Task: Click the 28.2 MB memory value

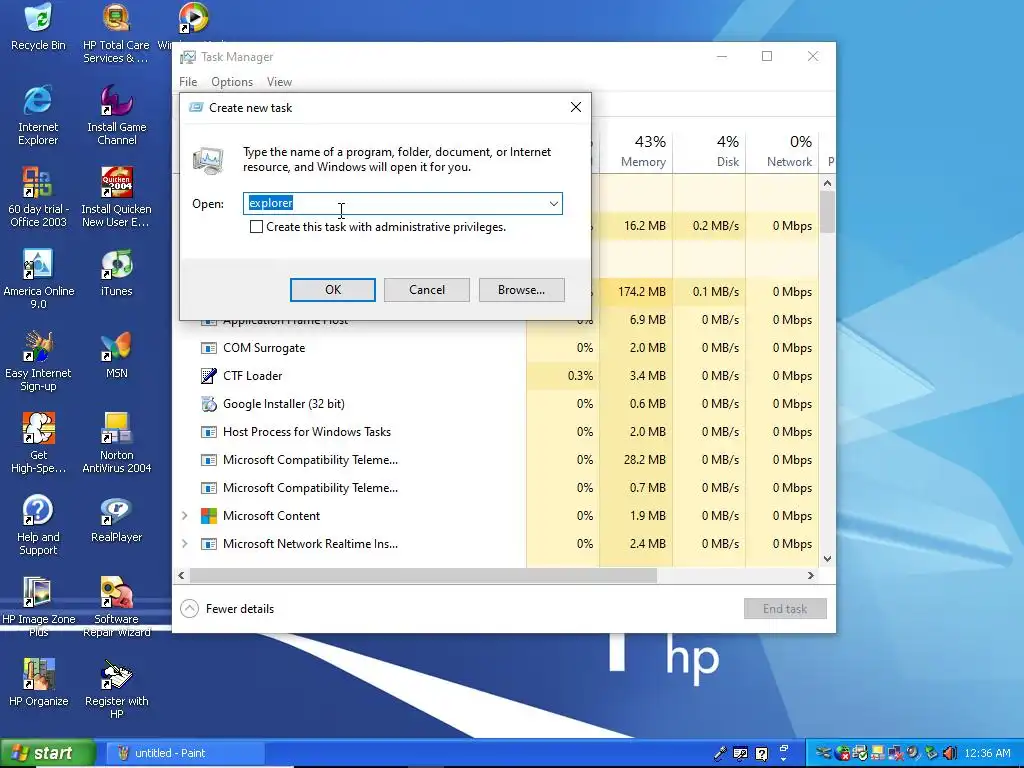Action: point(645,460)
